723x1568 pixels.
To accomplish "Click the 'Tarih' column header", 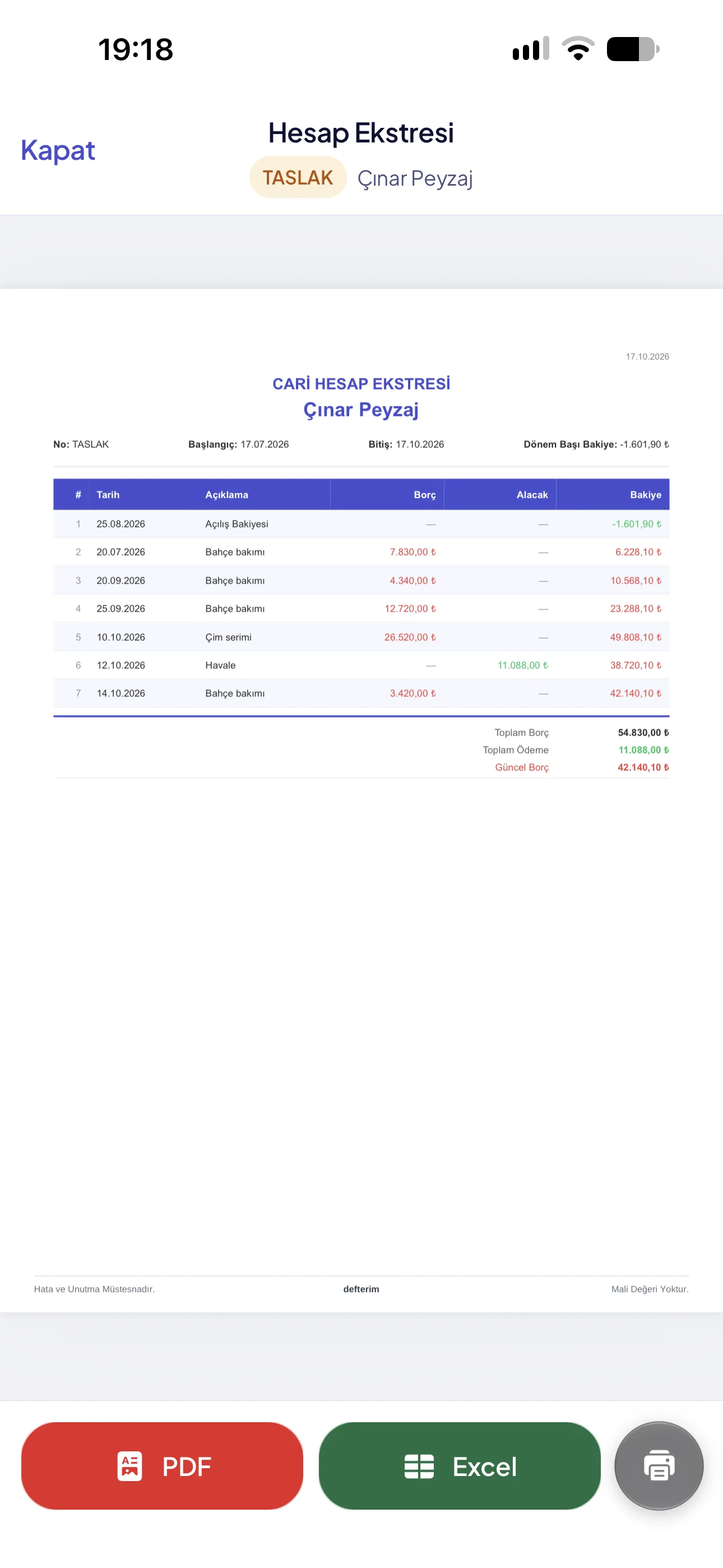I will click(x=108, y=494).
